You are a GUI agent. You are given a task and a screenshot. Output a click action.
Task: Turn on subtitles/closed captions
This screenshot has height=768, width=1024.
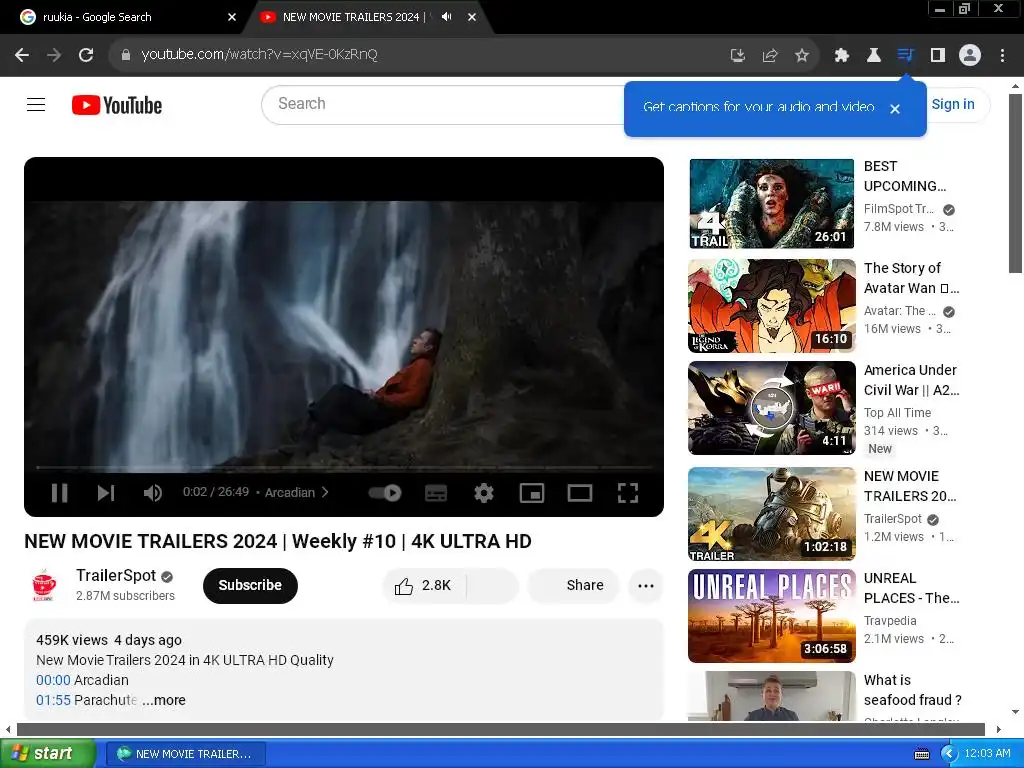tap(436, 492)
